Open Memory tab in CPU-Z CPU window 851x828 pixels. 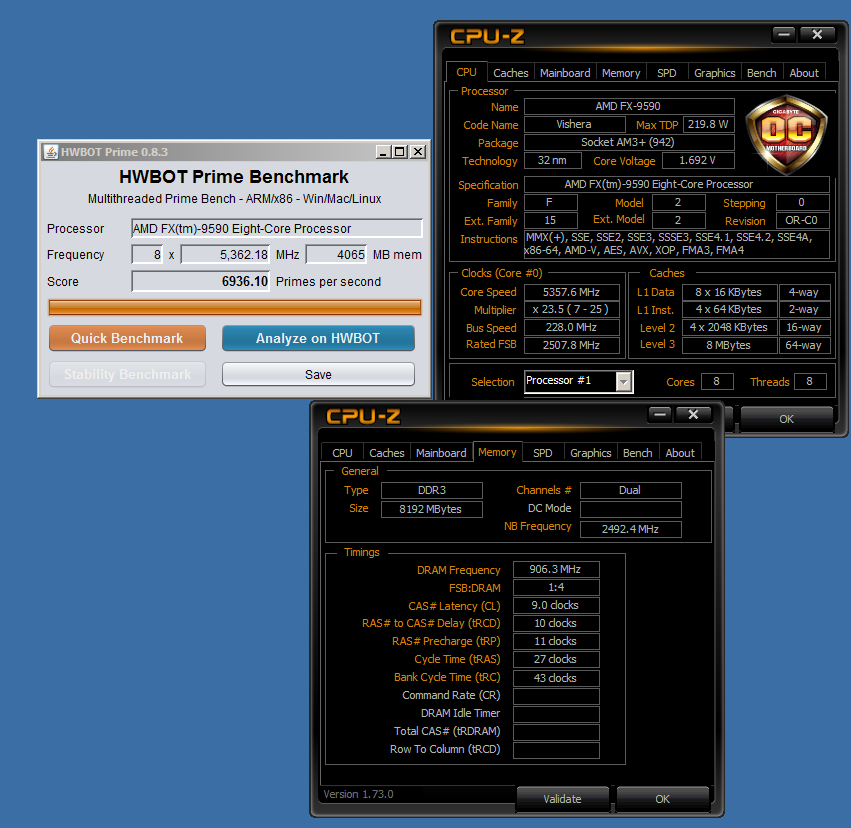pos(621,73)
